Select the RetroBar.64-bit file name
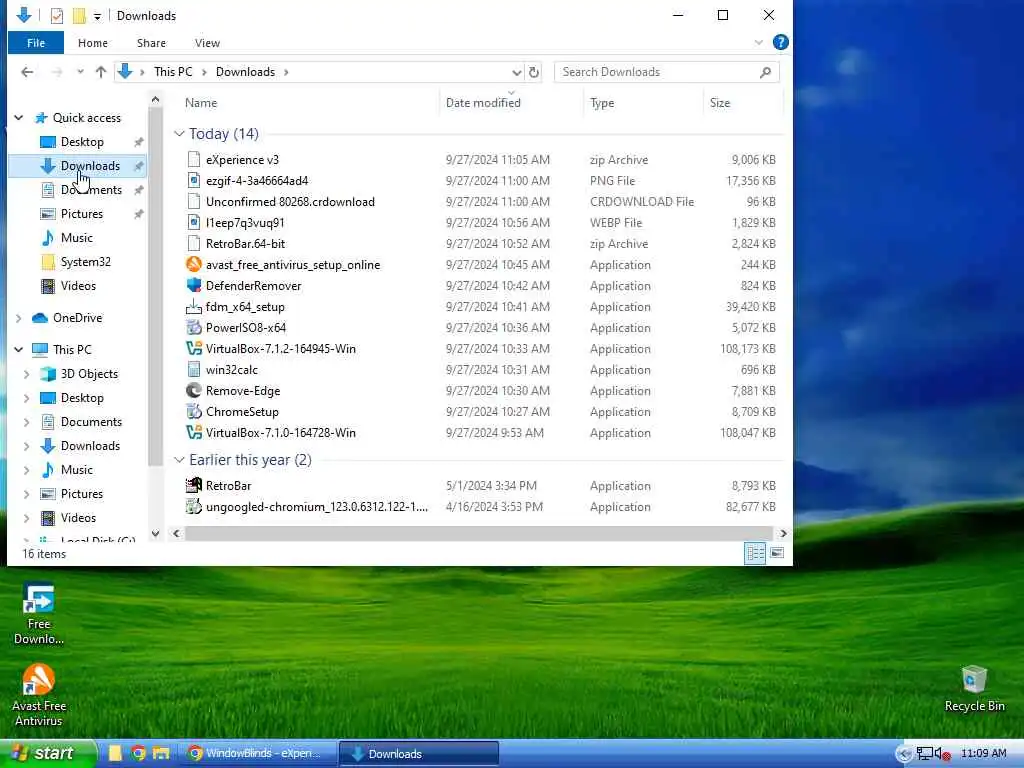 (246, 244)
